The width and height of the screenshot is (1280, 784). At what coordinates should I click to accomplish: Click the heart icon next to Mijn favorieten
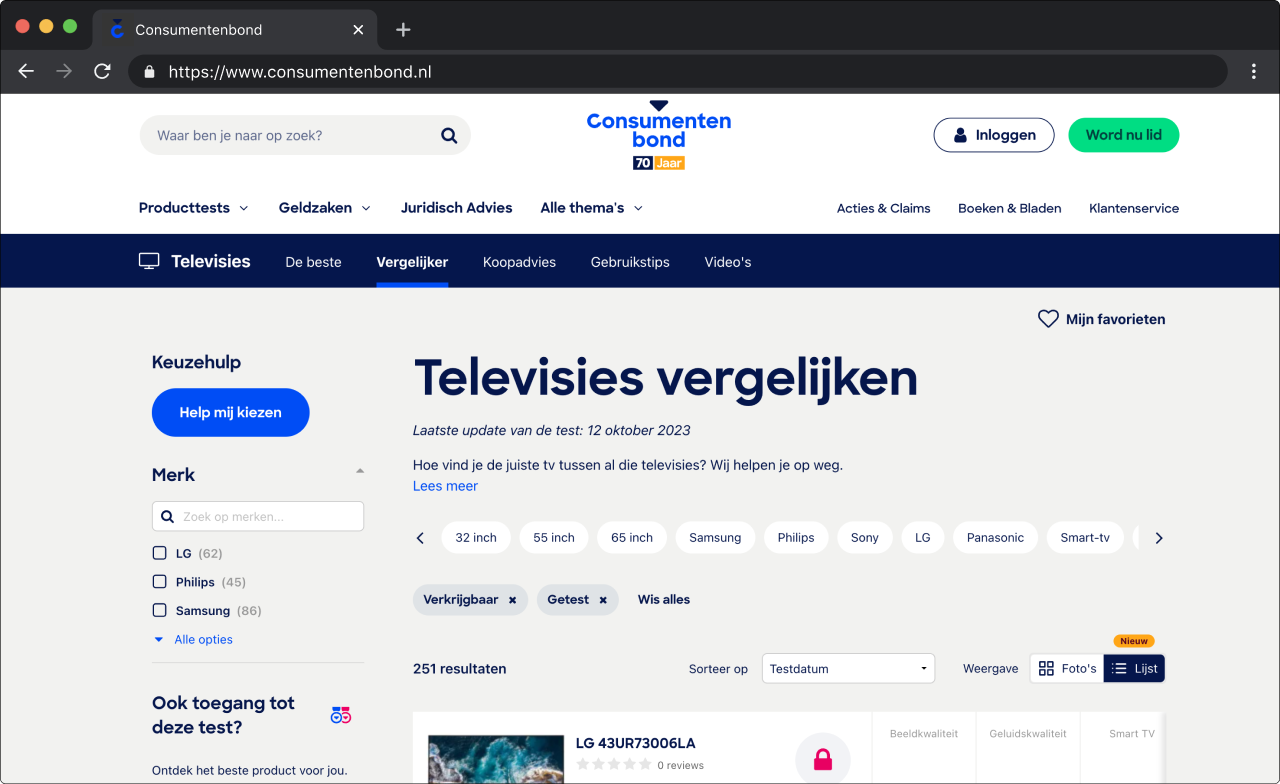(x=1047, y=318)
